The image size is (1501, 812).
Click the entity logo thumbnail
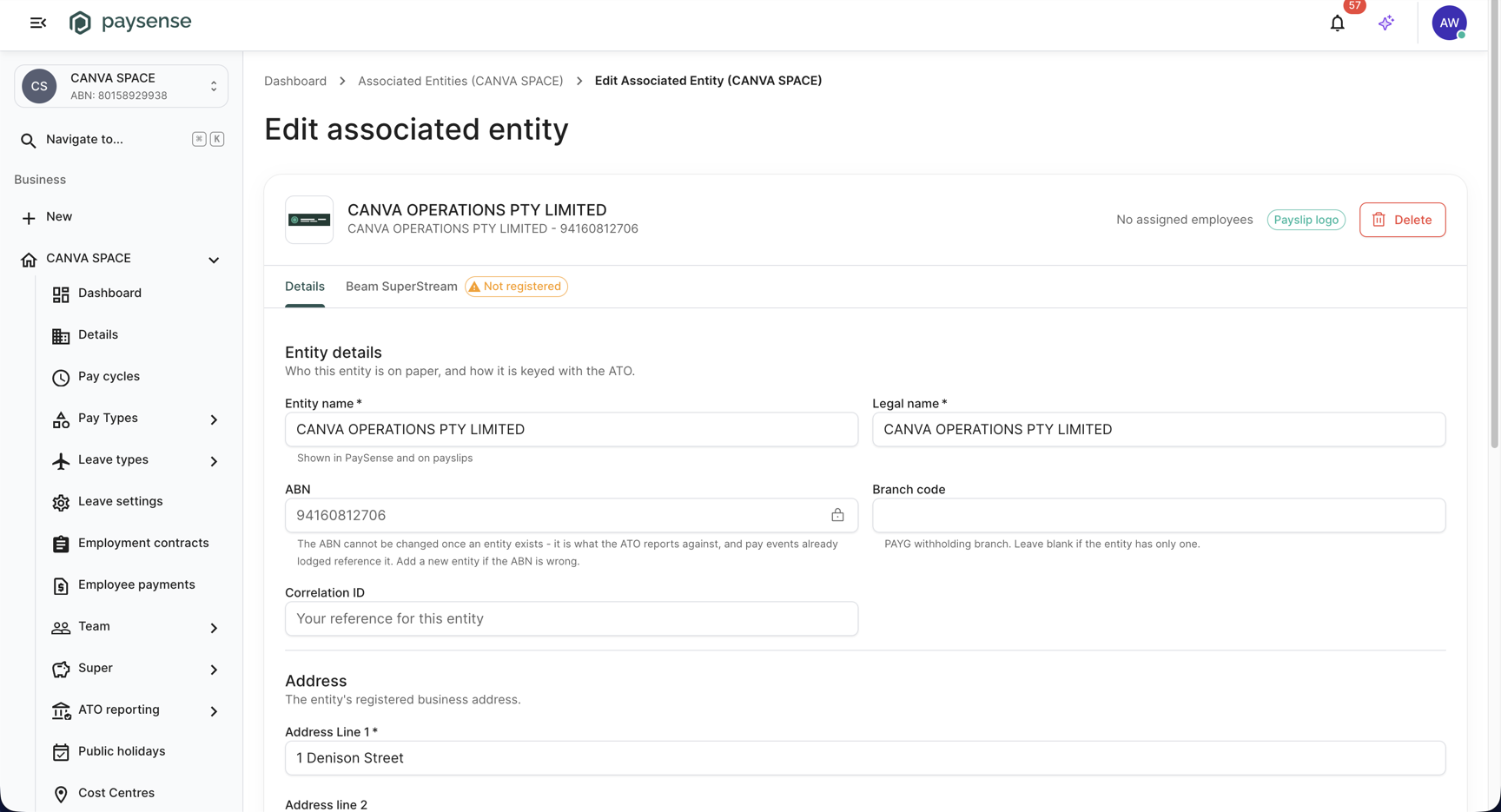pos(309,220)
